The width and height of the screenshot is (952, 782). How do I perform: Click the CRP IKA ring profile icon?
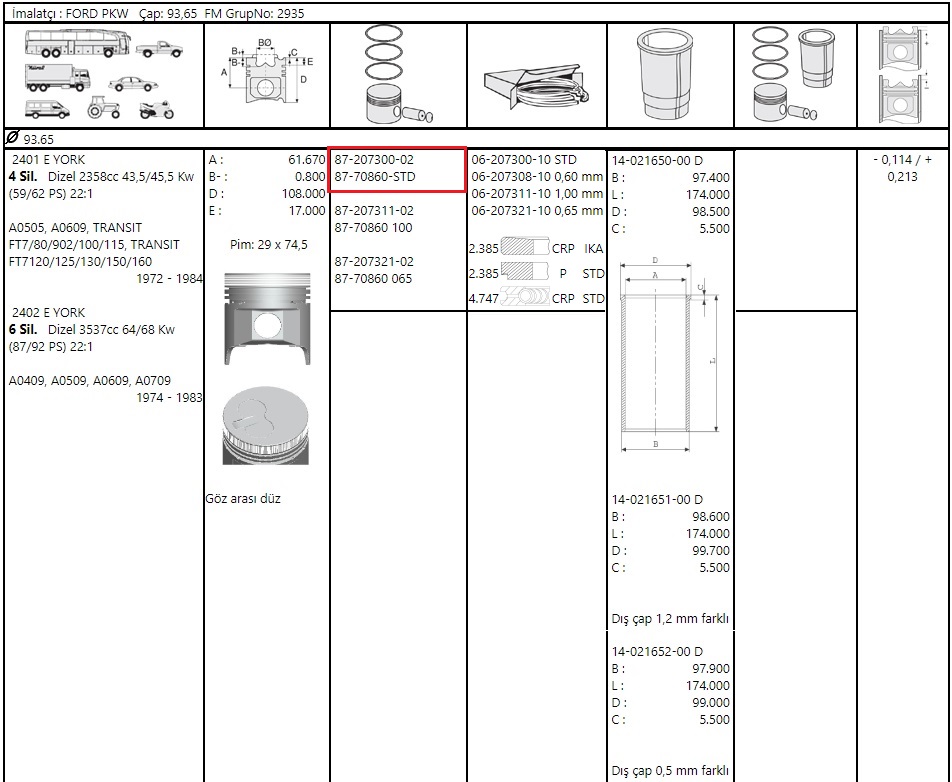coord(525,247)
